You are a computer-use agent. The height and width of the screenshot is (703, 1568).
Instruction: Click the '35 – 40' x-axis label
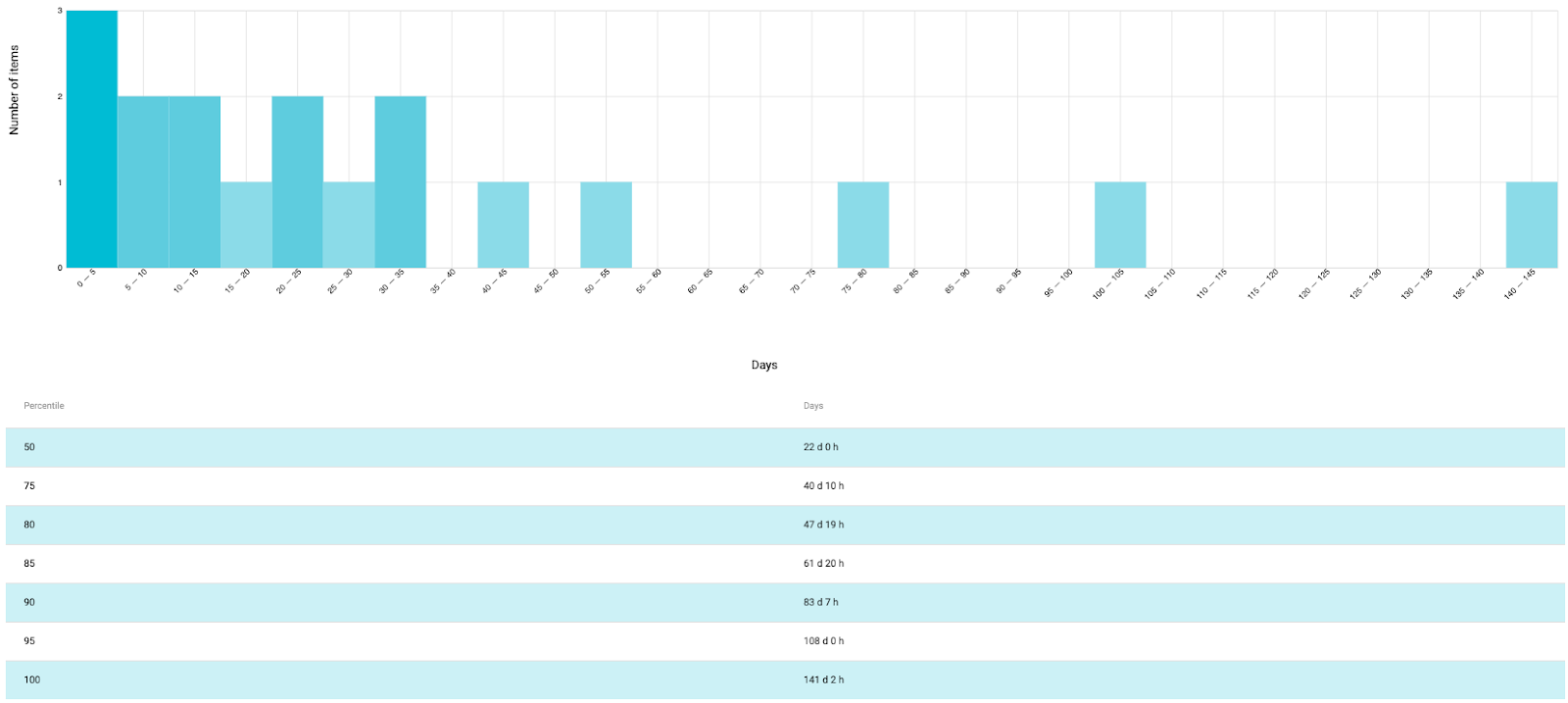[444, 281]
